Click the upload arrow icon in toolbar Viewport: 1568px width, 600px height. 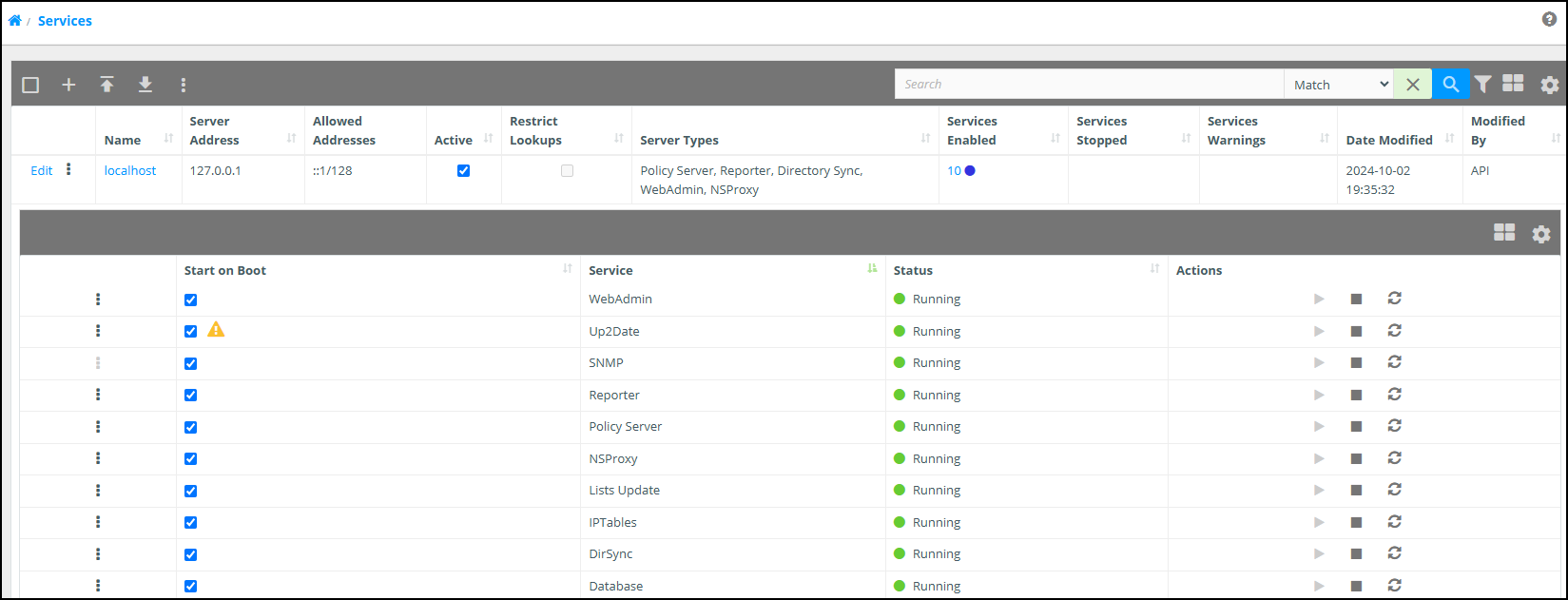pos(107,85)
